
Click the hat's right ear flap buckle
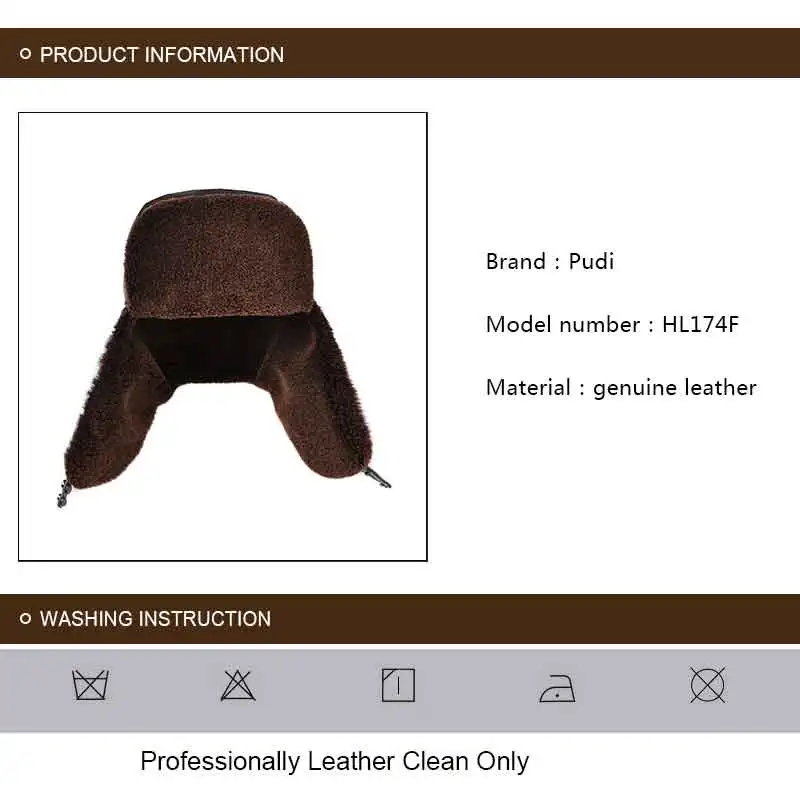coord(378,477)
